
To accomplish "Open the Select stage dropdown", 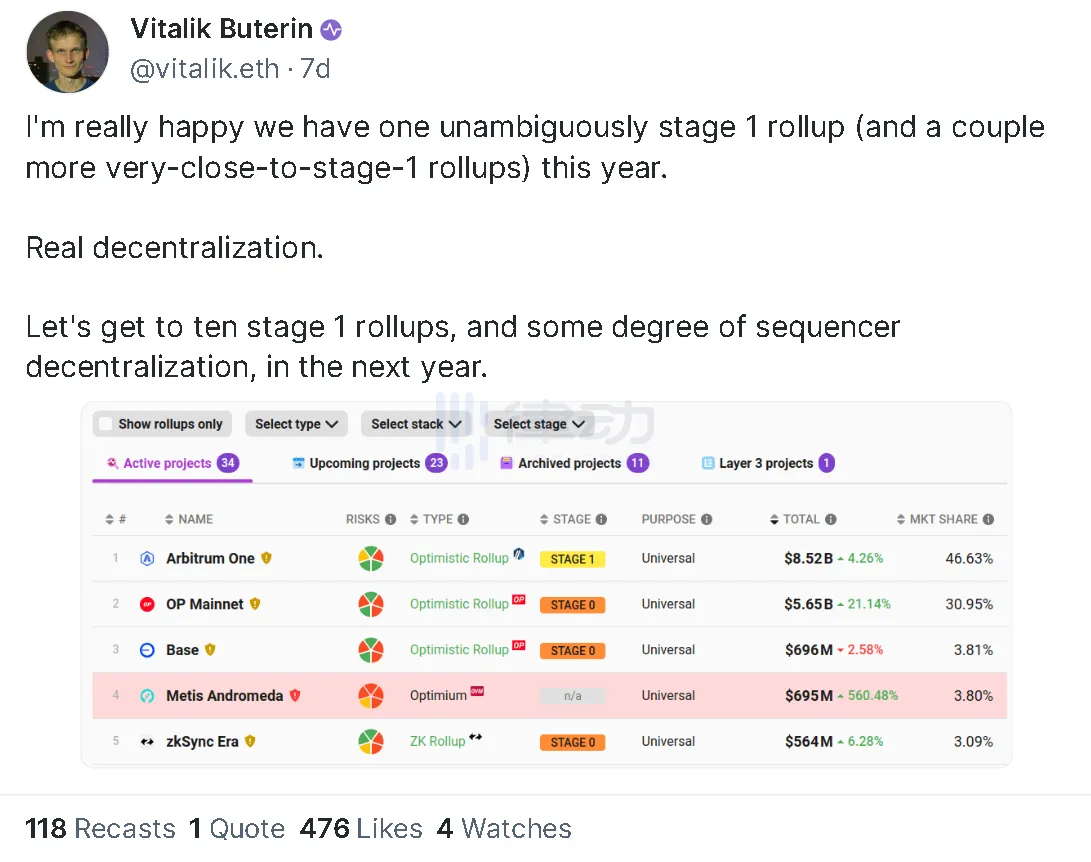I will coord(539,424).
